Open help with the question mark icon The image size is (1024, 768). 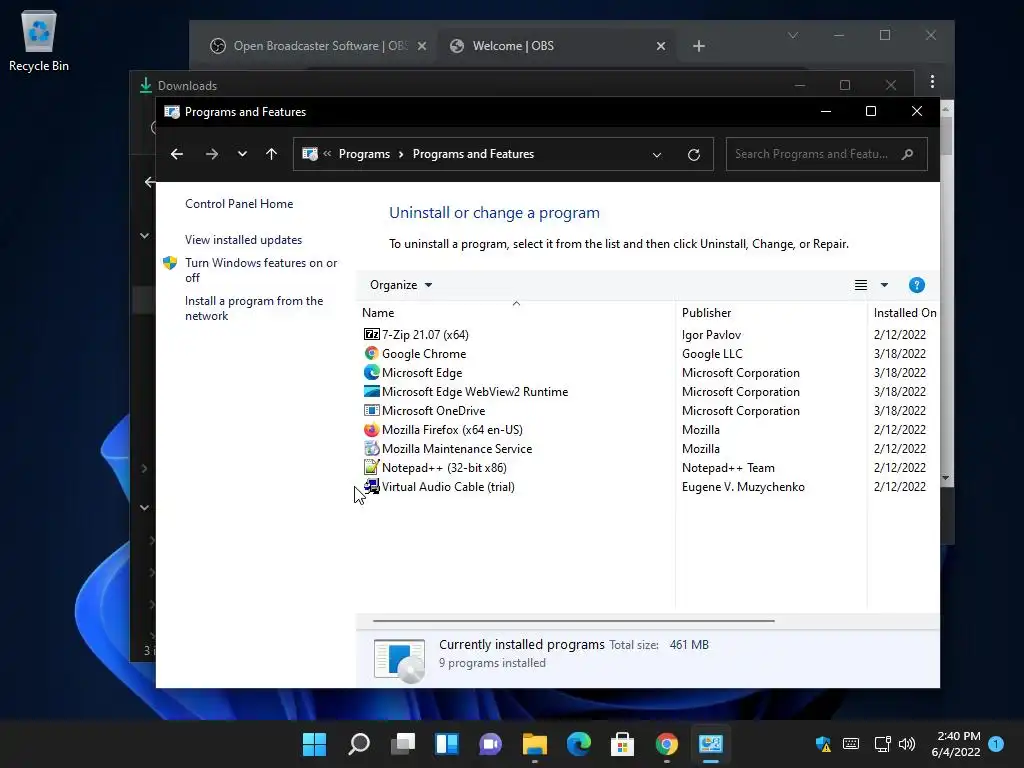tap(916, 285)
